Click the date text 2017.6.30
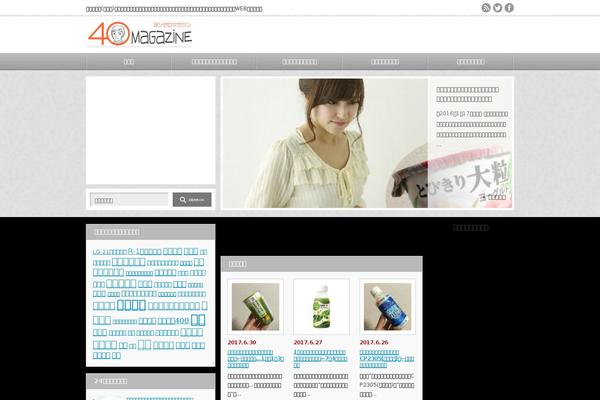 242,342
